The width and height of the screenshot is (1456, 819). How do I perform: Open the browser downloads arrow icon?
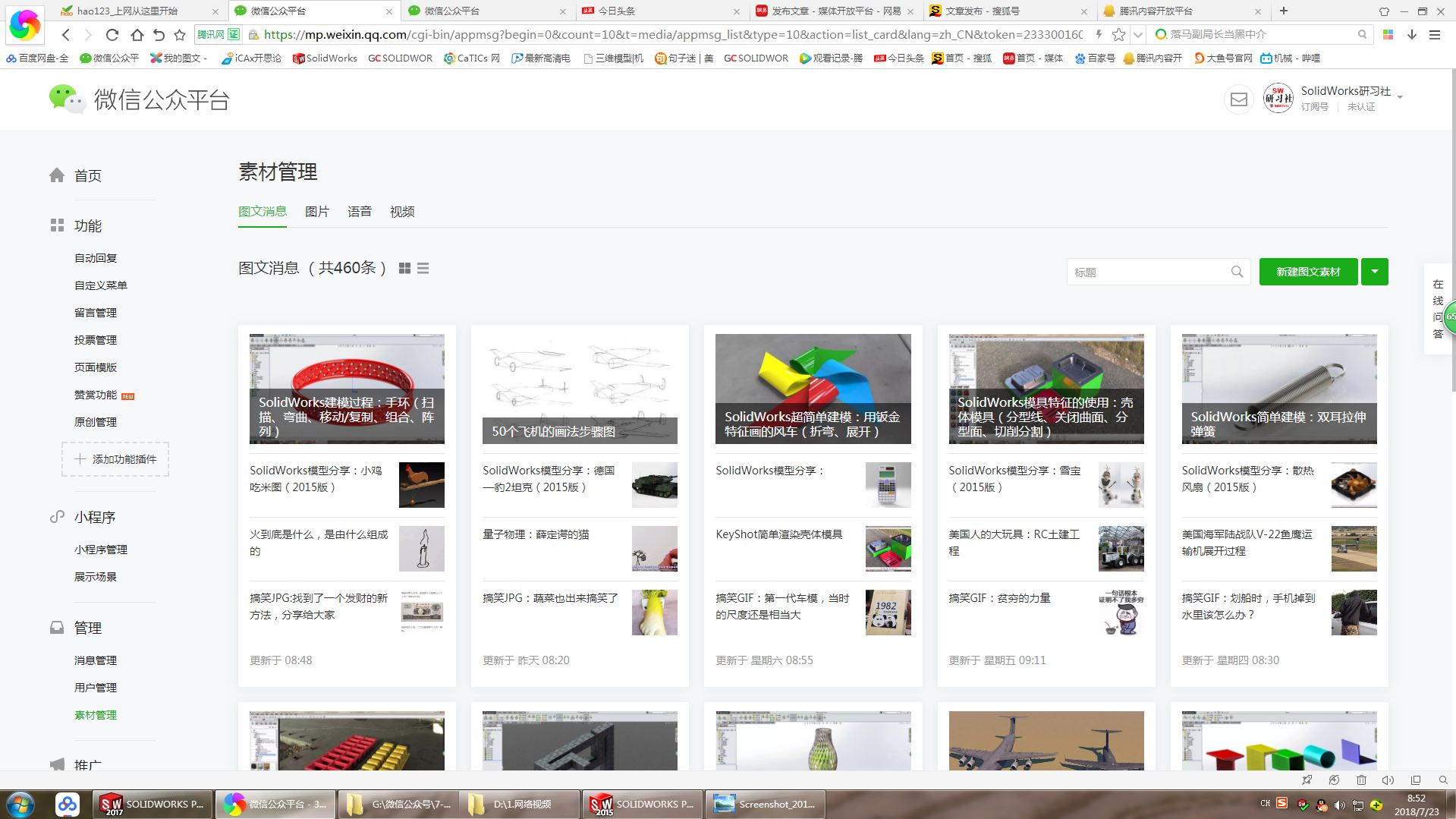click(x=1412, y=35)
